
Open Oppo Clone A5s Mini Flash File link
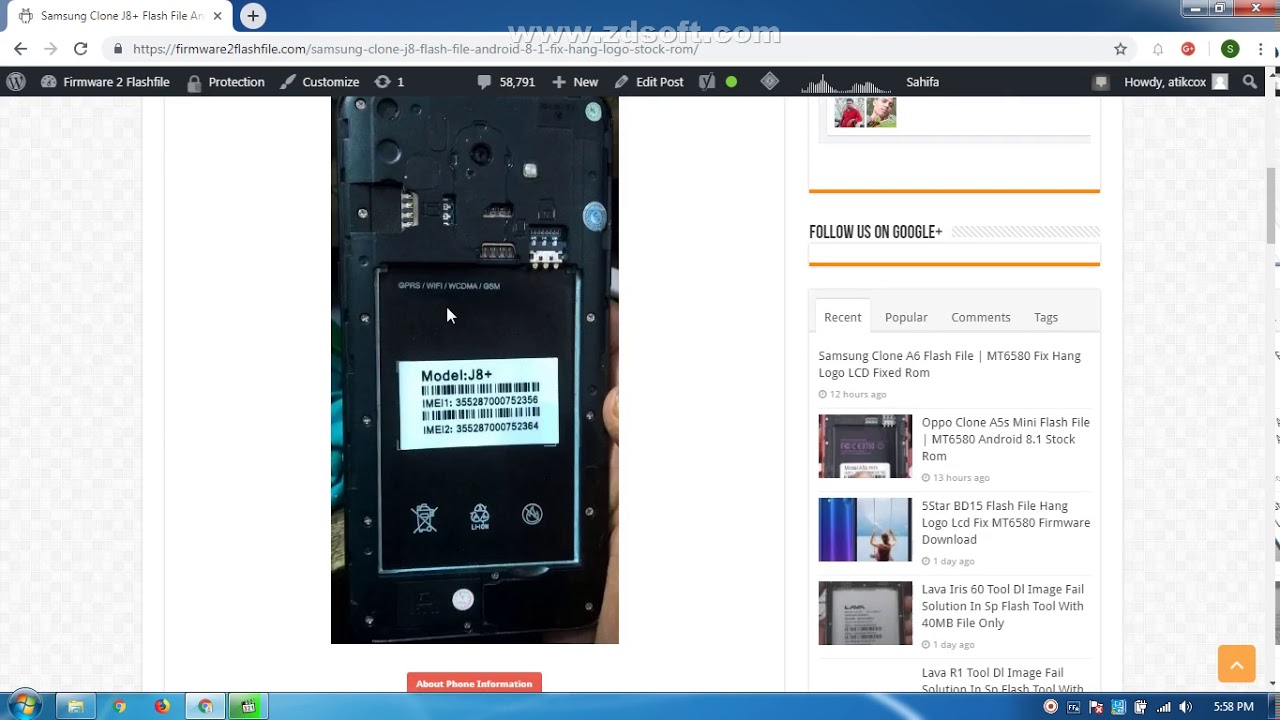pyautogui.click(x=1006, y=439)
